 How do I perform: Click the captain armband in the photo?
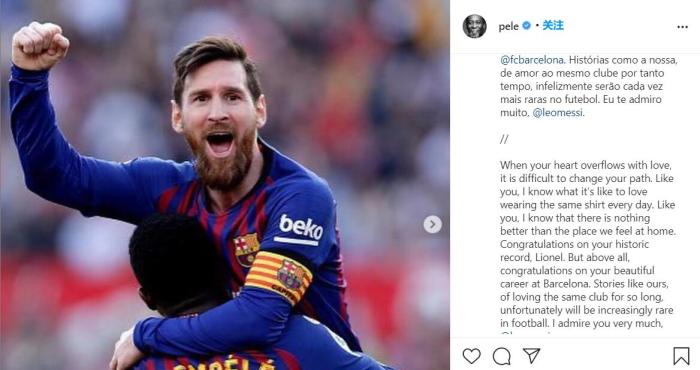tap(278, 277)
